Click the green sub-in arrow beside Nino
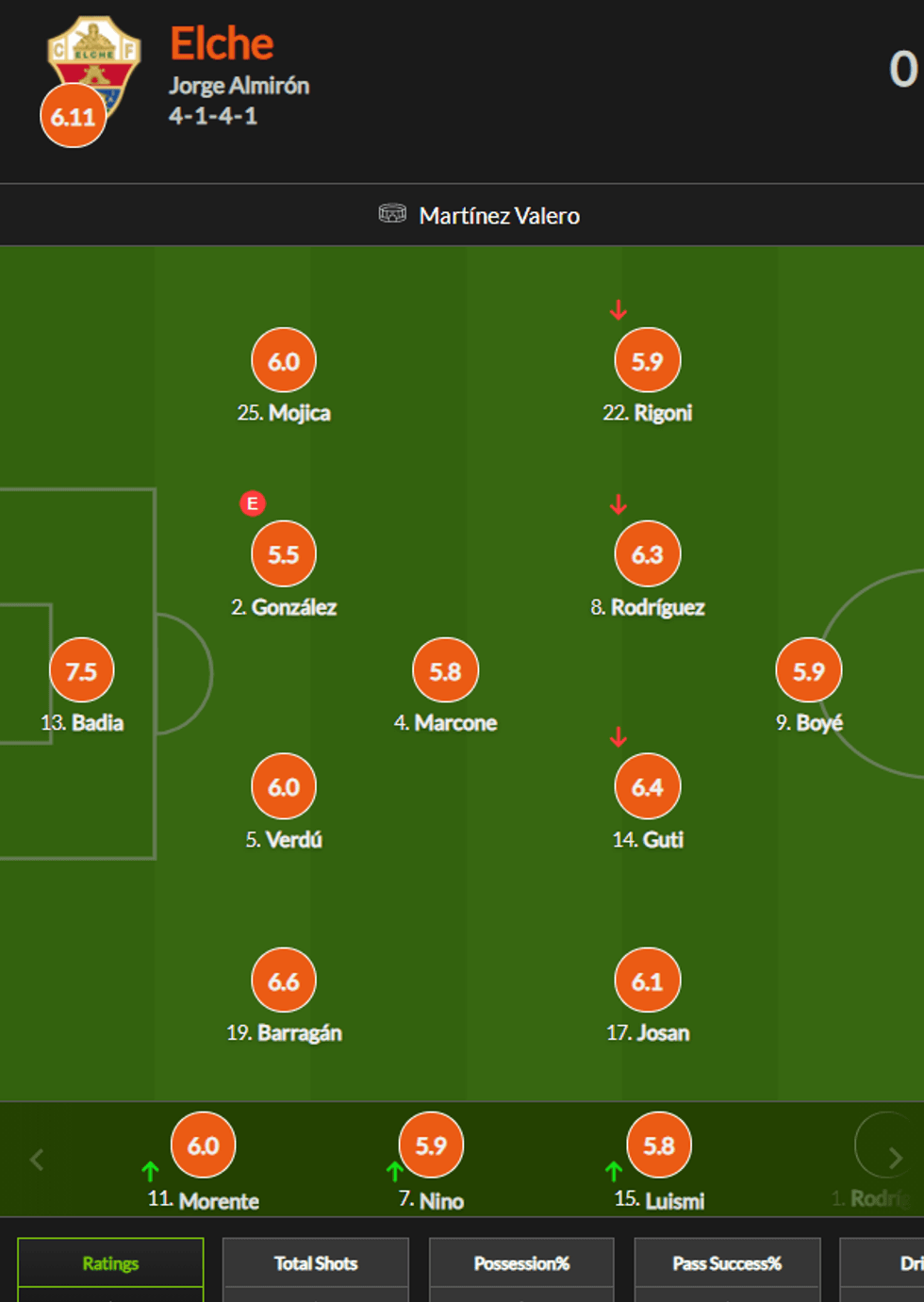This screenshot has width=924, height=1302. click(x=395, y=1171)
